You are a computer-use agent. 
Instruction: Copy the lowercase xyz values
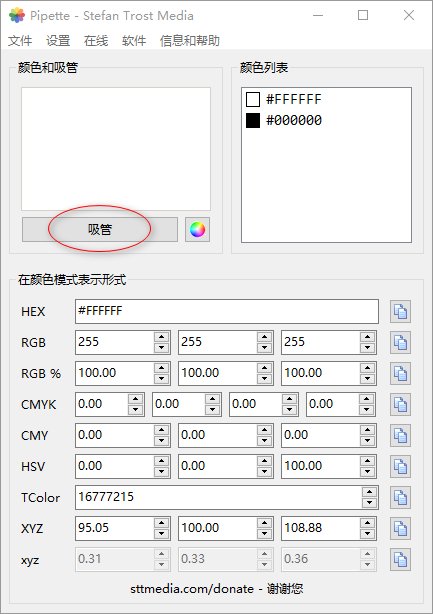pyautogui.click(x=400, y=560)
